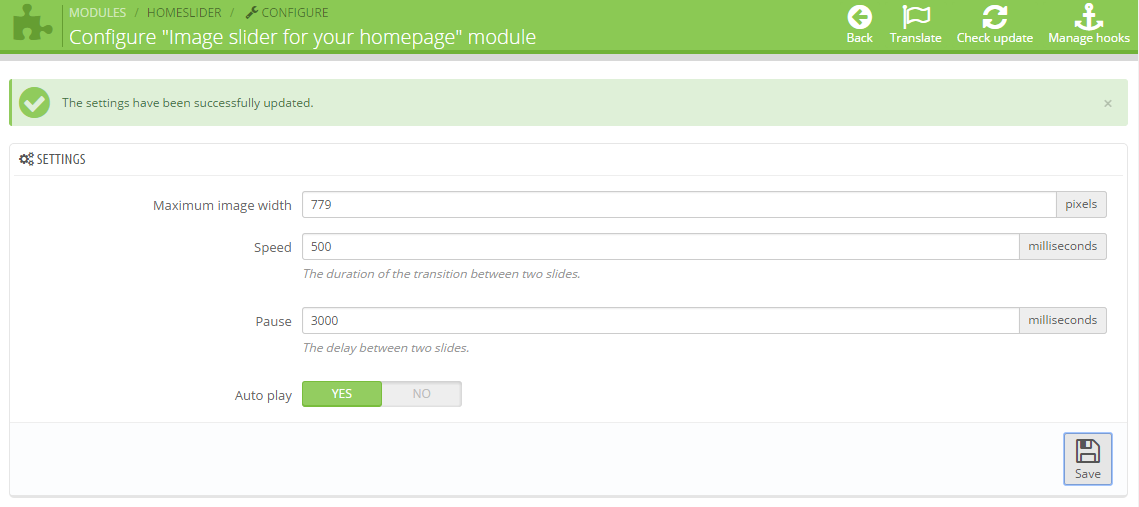1139x507 pixels.
Task: Click into the Pause input field
Action: coord(660,321)
